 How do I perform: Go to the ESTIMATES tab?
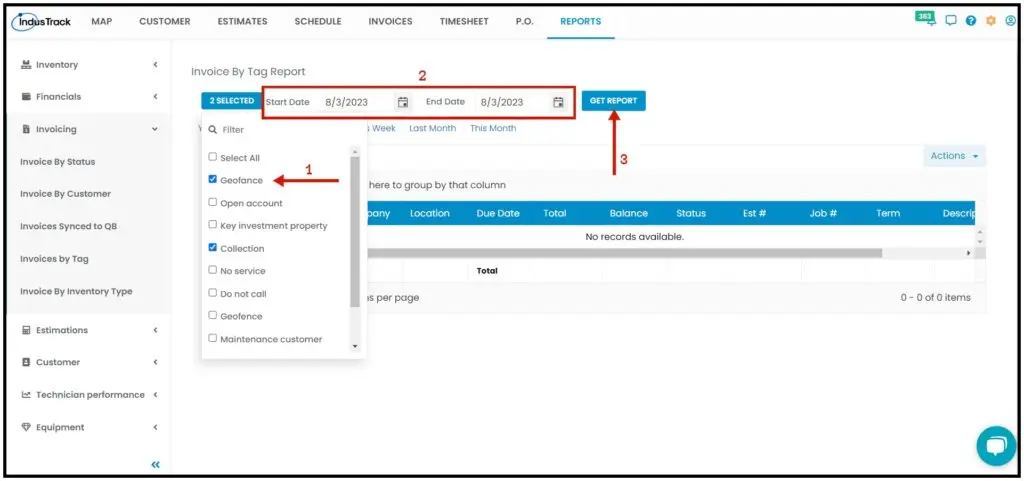[242, 22]
